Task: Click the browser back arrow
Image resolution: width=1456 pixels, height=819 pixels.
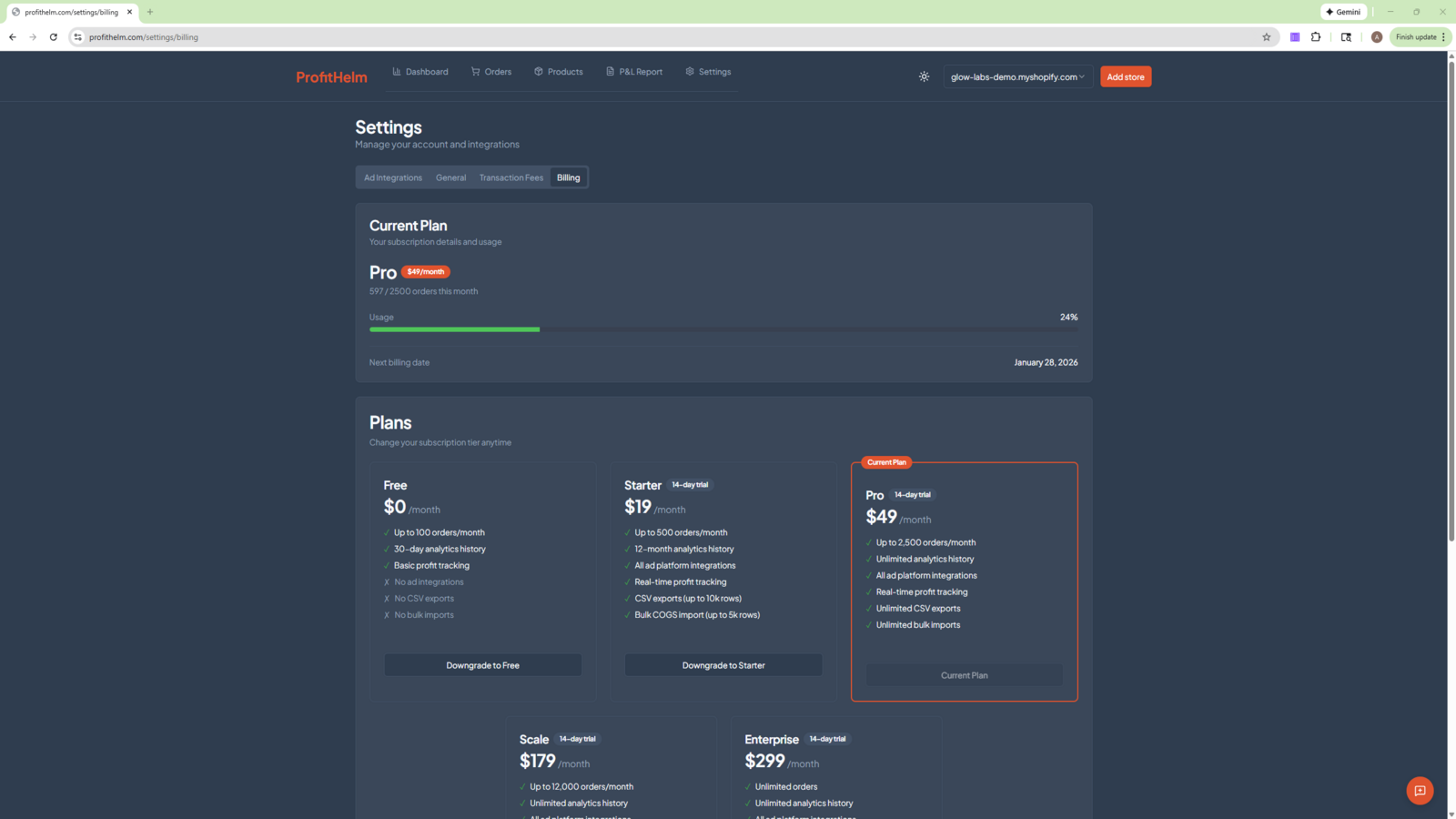Action: click(13, 37)
